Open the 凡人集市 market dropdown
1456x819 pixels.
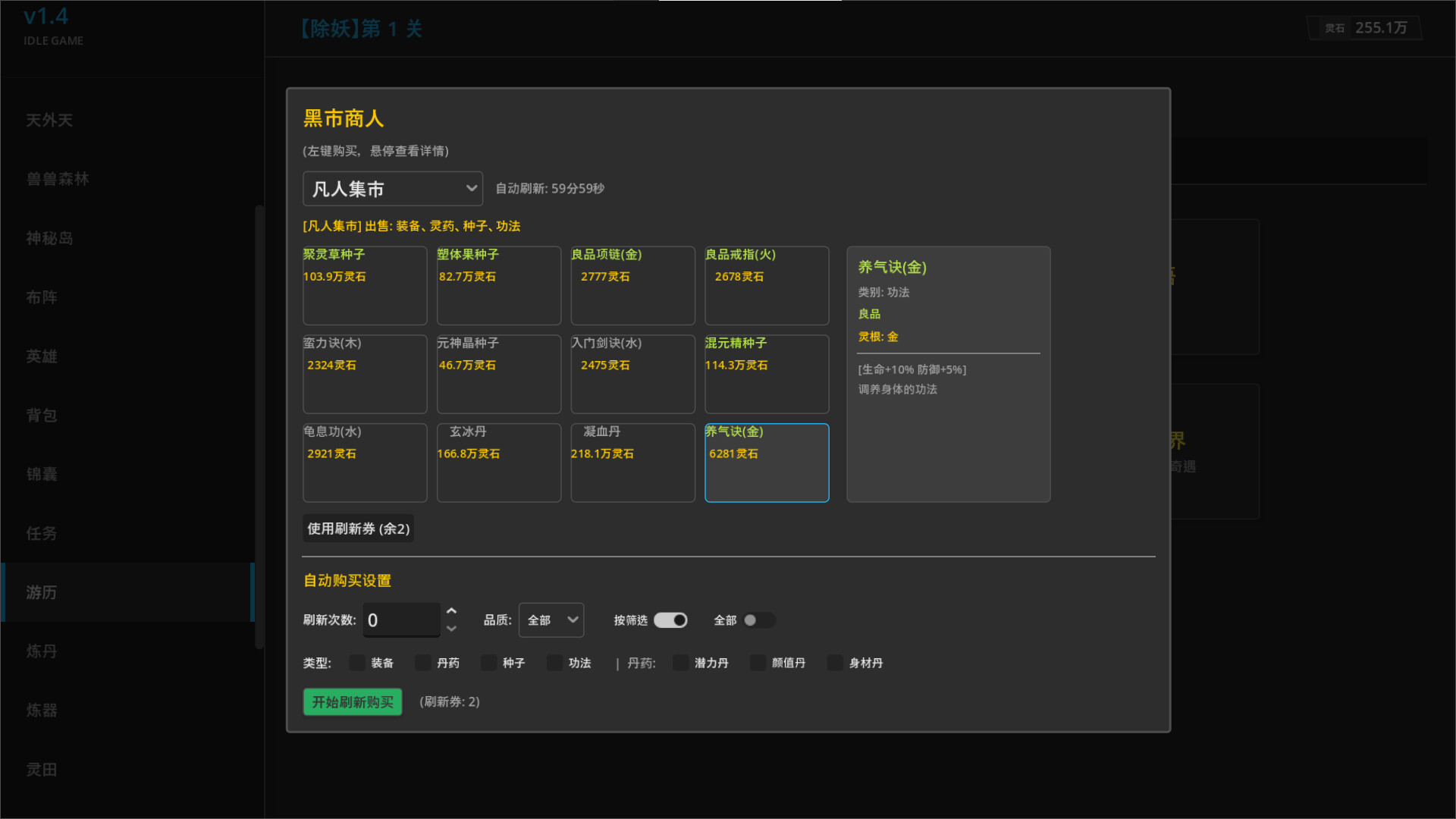392,189
